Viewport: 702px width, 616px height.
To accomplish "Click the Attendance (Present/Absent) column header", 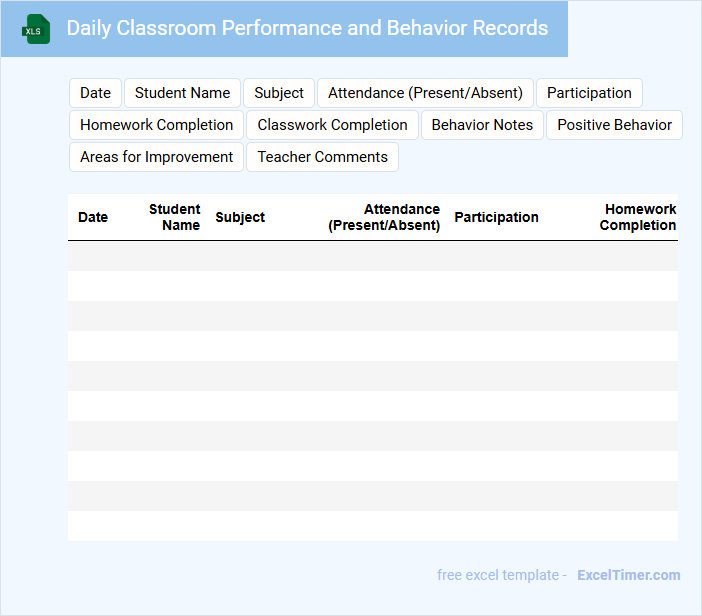I will click(x=385, y=217).
